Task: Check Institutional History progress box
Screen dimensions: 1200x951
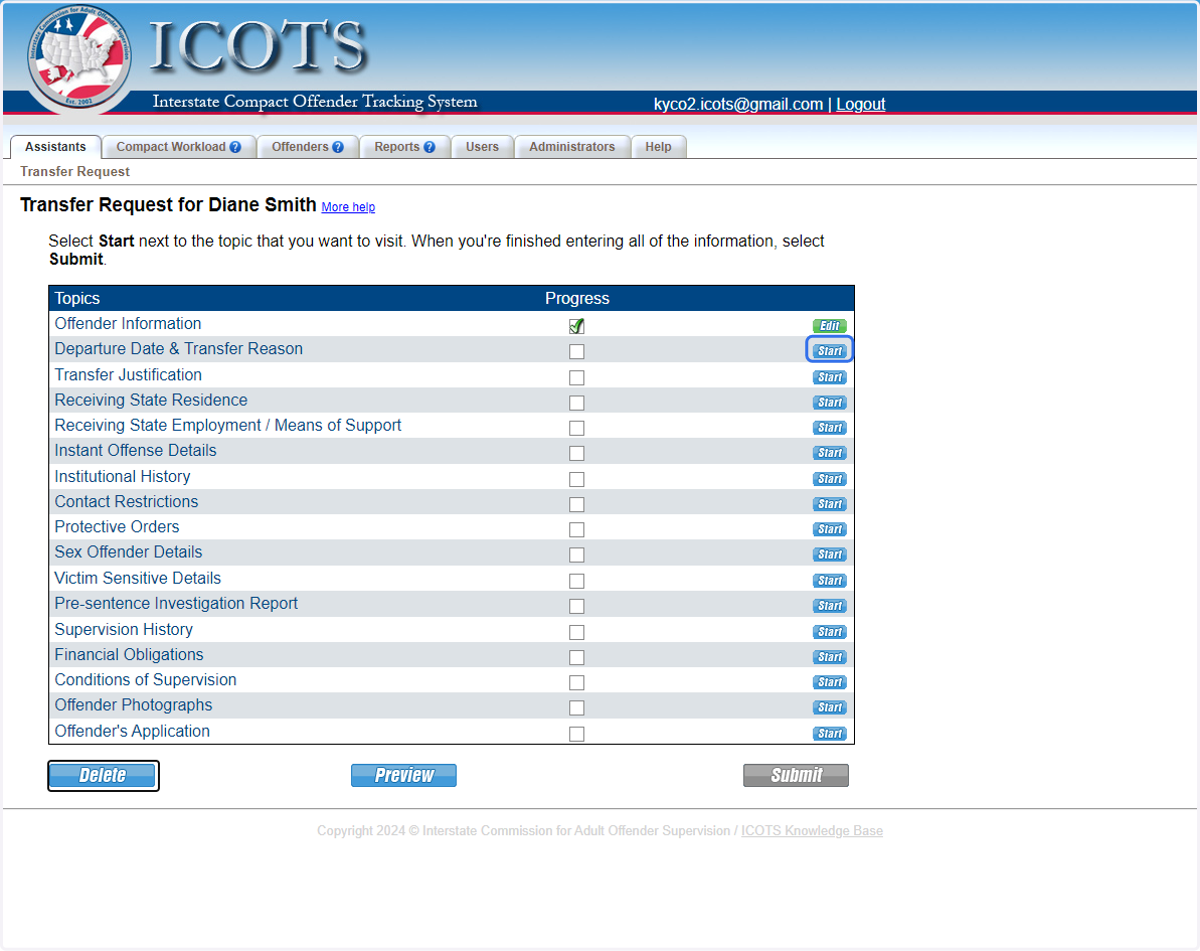Action: click(576, 480)
